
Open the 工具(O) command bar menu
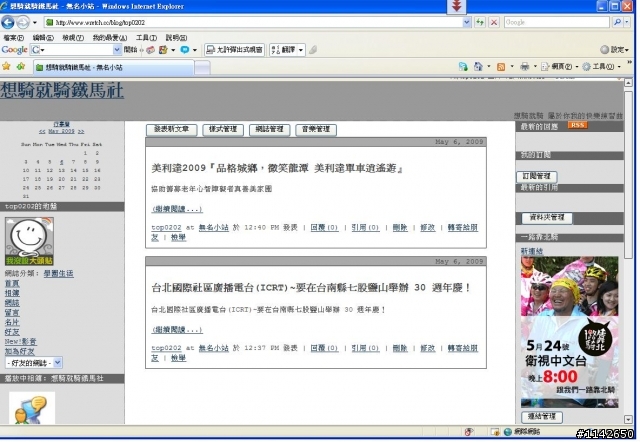click(602, 67)
